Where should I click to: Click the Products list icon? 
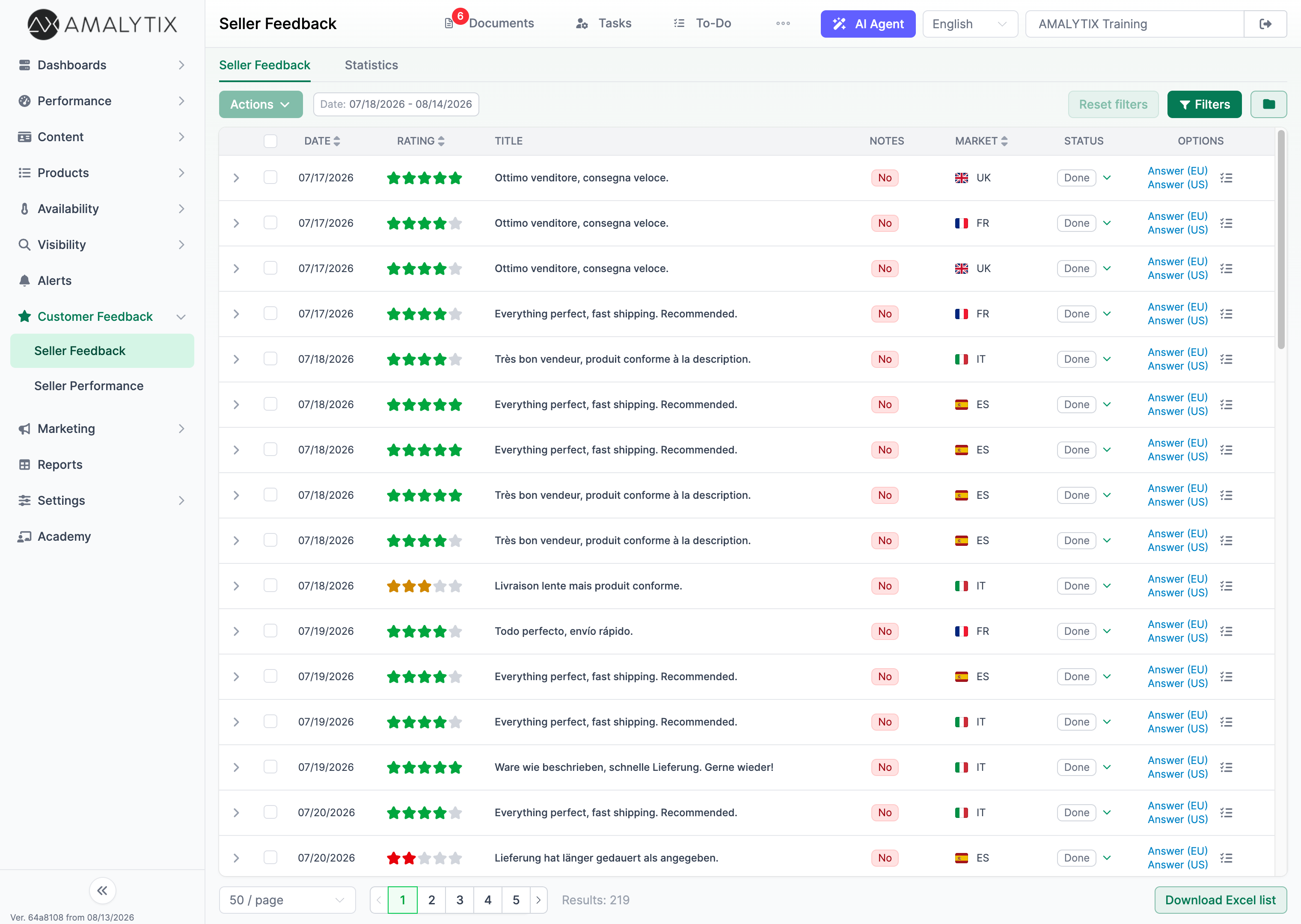24,172
